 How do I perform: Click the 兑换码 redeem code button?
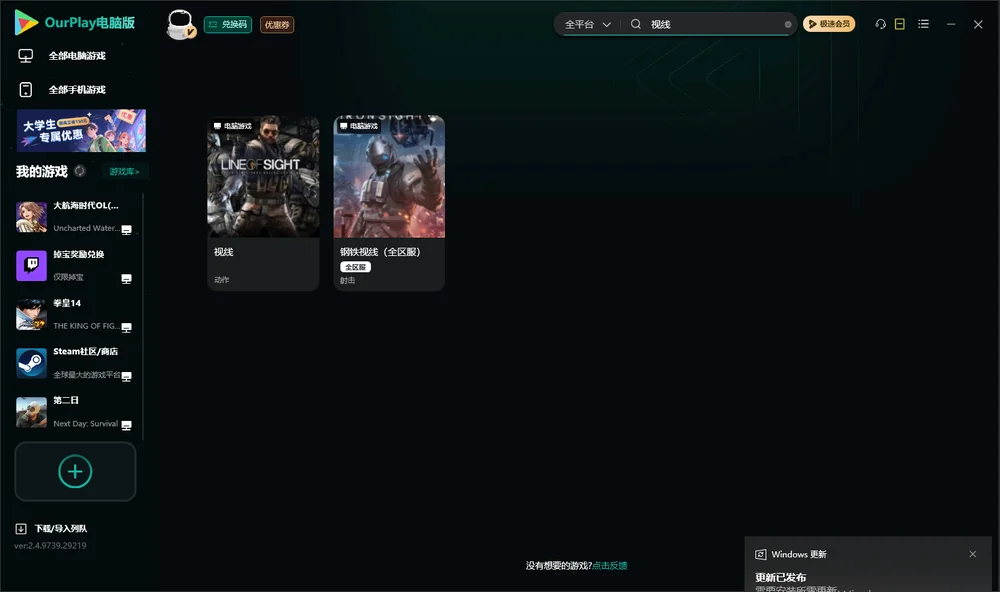click(x=228, y=24)
